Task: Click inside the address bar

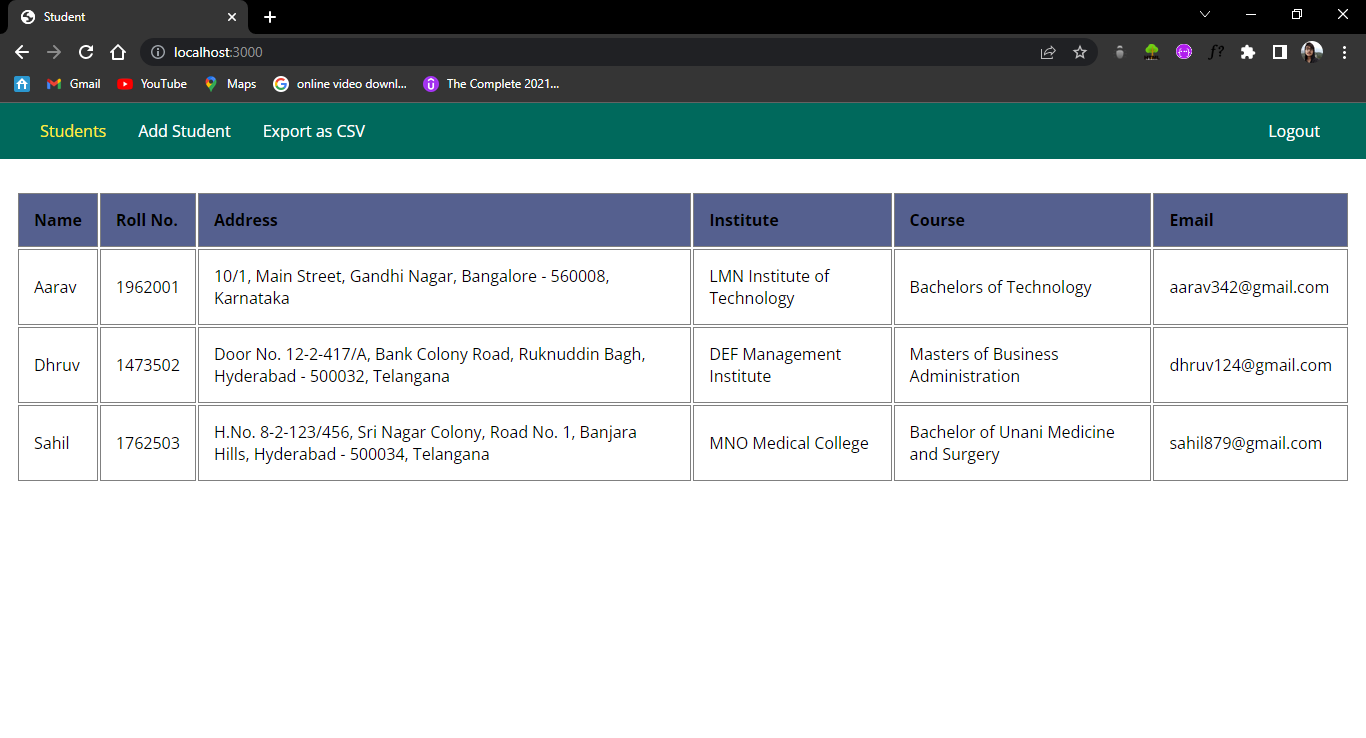Action: (400, 52)
